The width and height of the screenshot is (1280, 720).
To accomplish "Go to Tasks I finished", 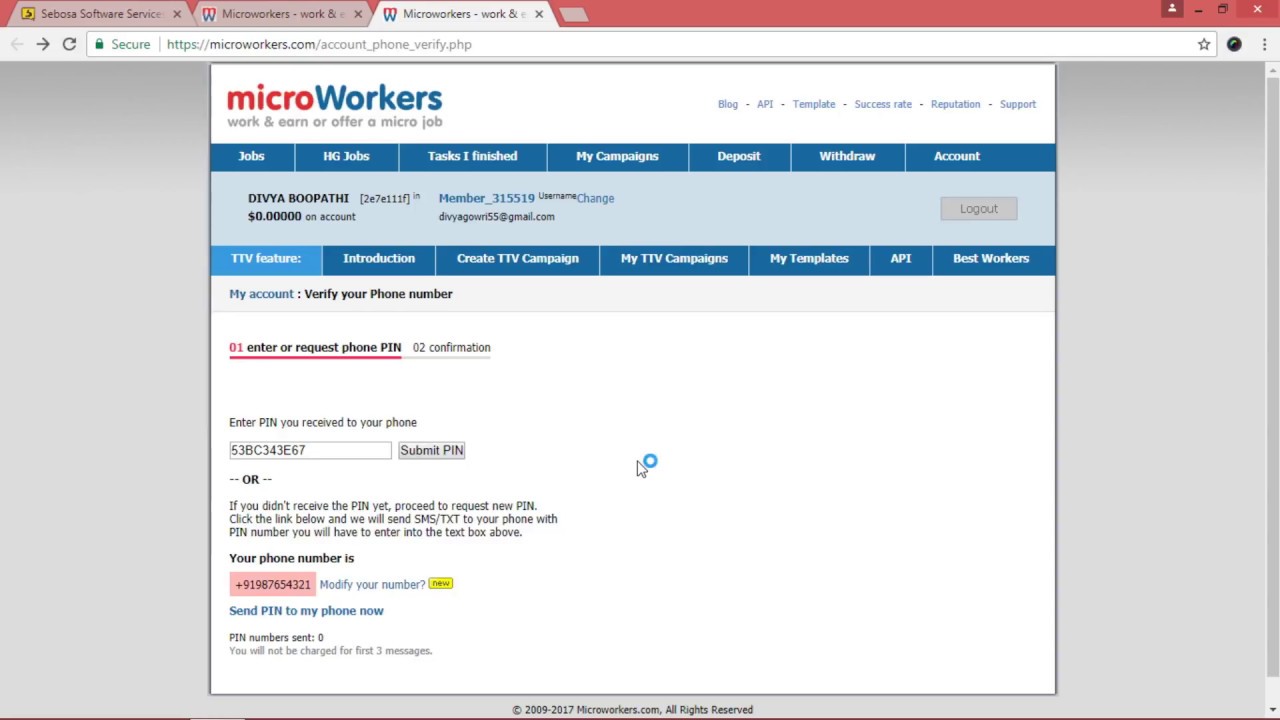I will pos(472,156).
